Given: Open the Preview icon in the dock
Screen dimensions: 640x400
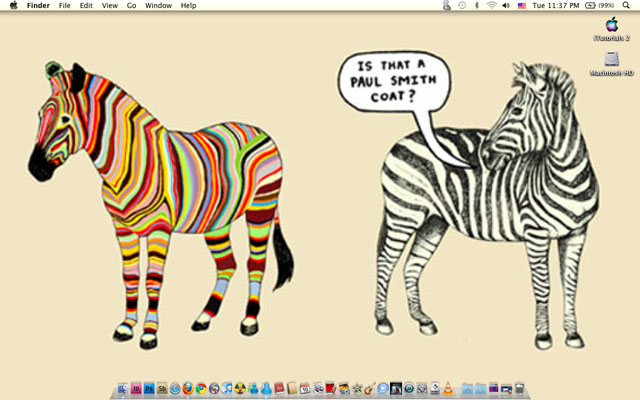Looking at the screenshot, I should click(318, 389).
